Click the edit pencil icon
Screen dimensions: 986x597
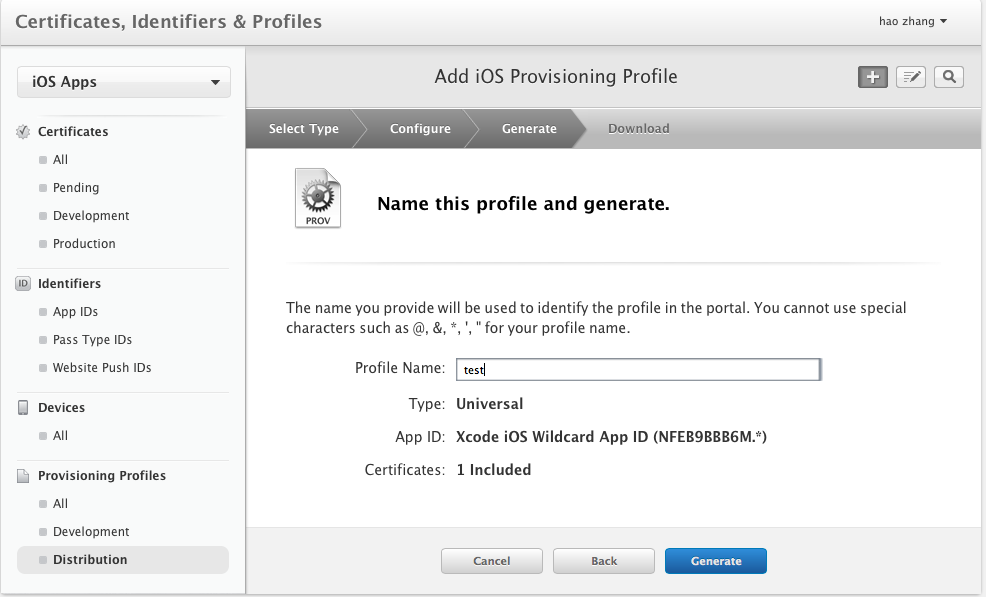pos(910,77)
